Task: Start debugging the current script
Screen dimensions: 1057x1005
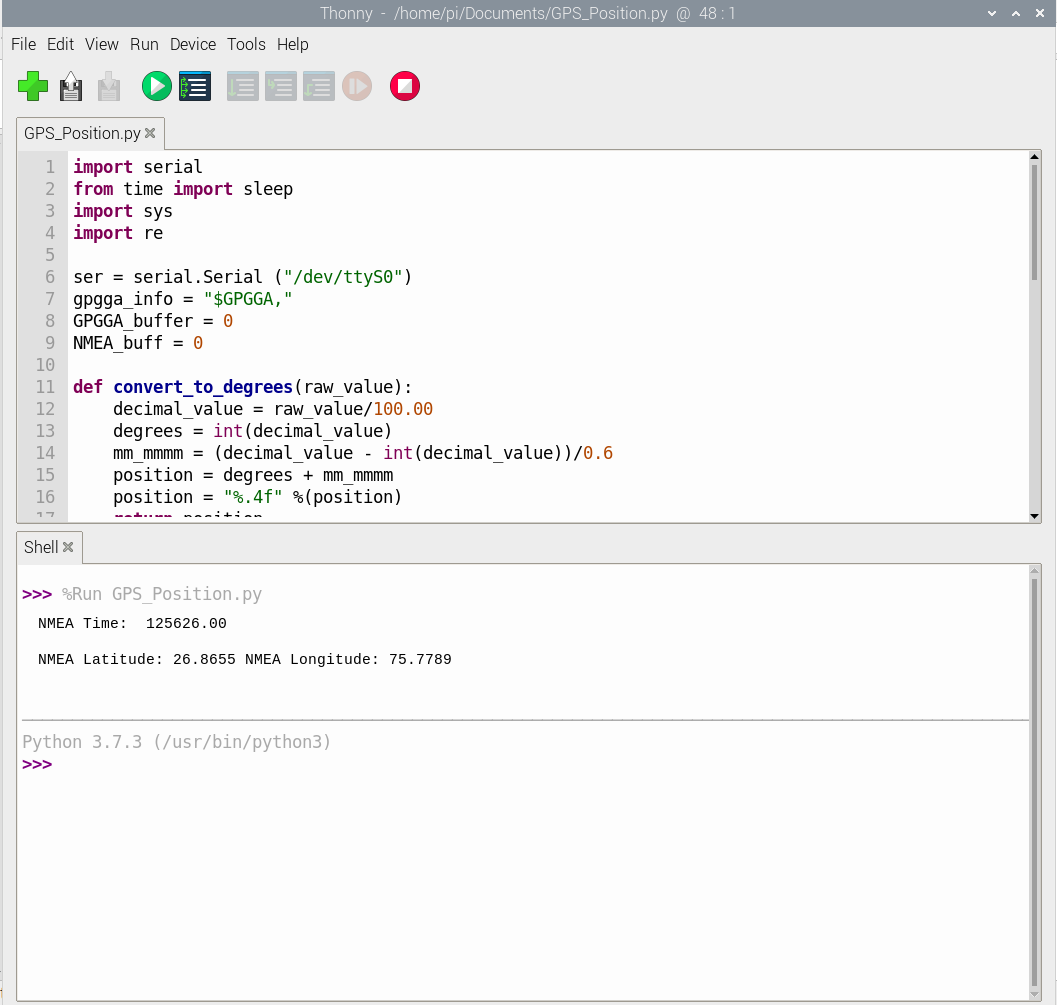Action: click(194, 86)
